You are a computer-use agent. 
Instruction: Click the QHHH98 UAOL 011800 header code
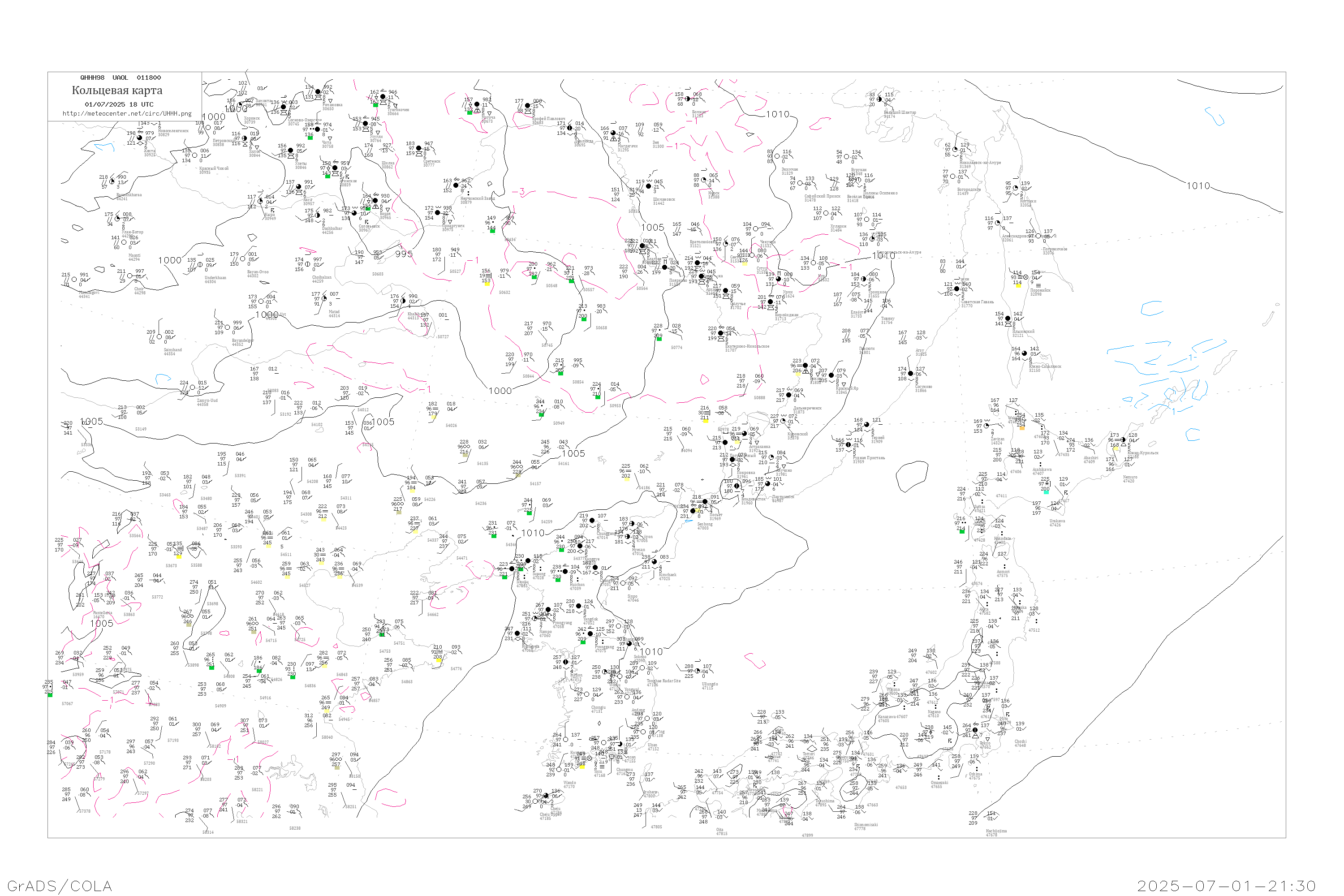click(x=121, y=78)
